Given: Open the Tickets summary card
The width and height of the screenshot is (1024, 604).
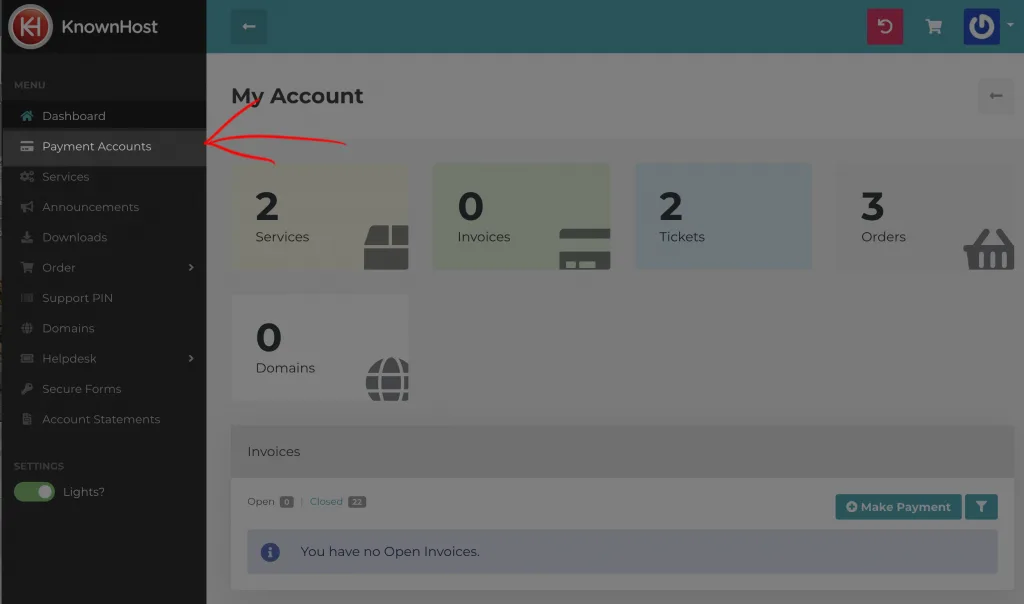Looking at the screenshot, I should 723,216.
